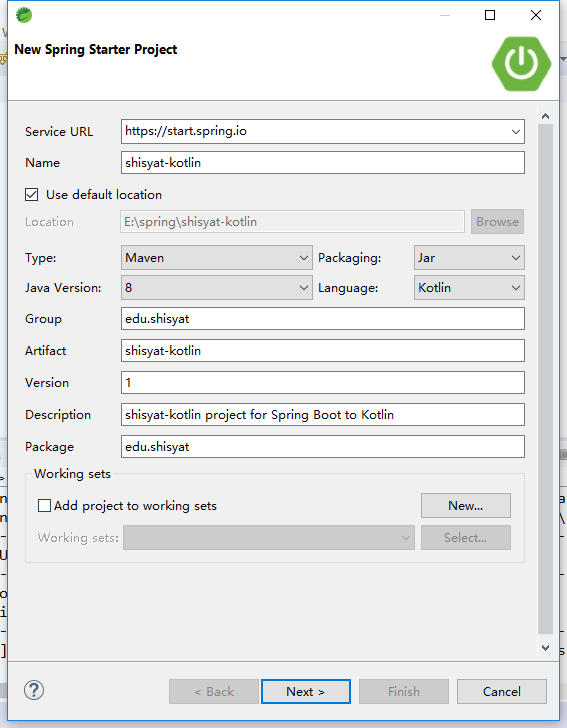Click the Working sets group label
Screen dimensions: 567x728
pyautogui.click(x=72, y=474)
